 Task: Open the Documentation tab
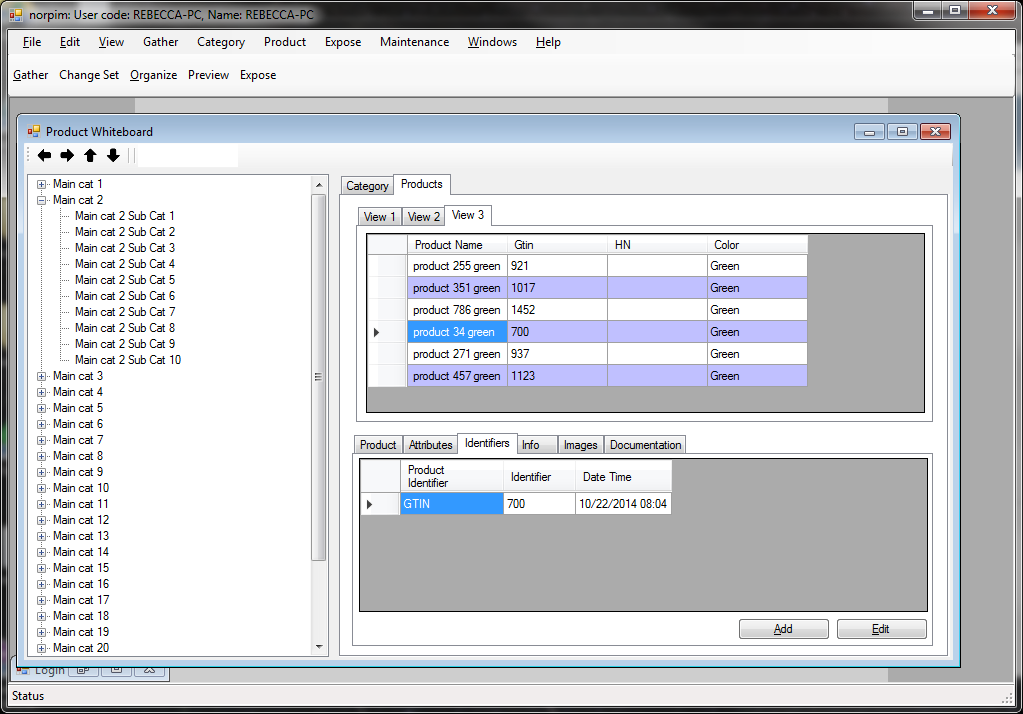645,444
